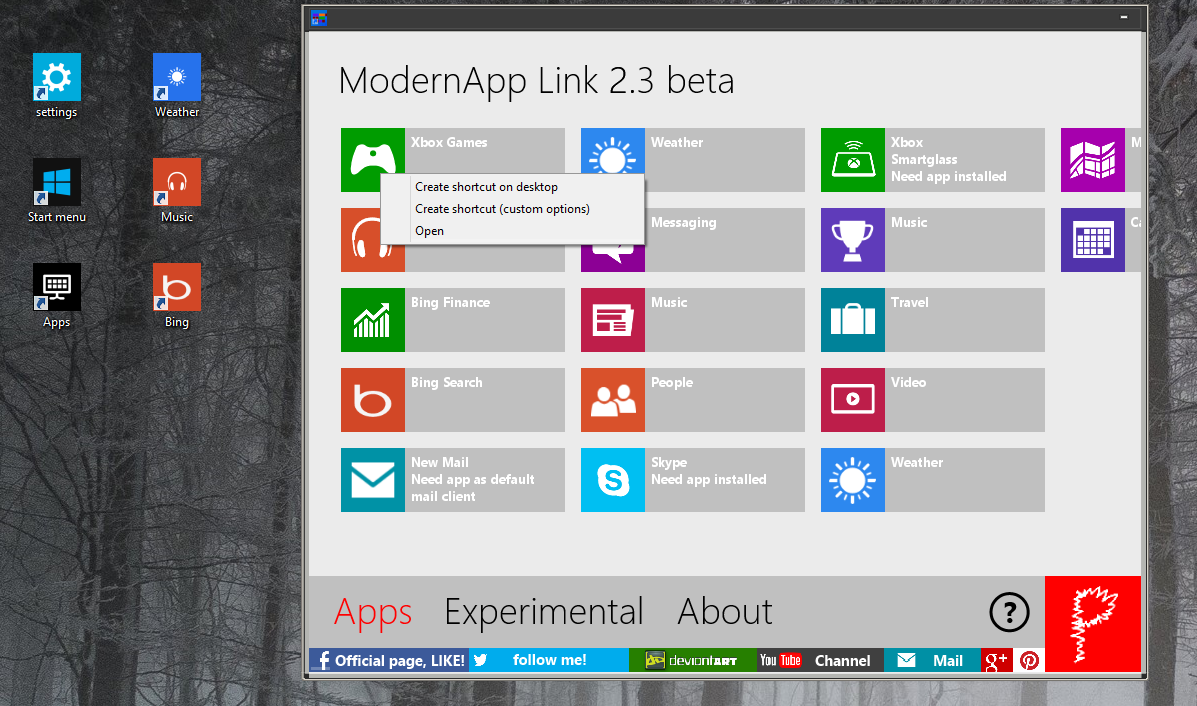Open the YouTube Channel link
1197x706 pixels.
coord(820,660)
